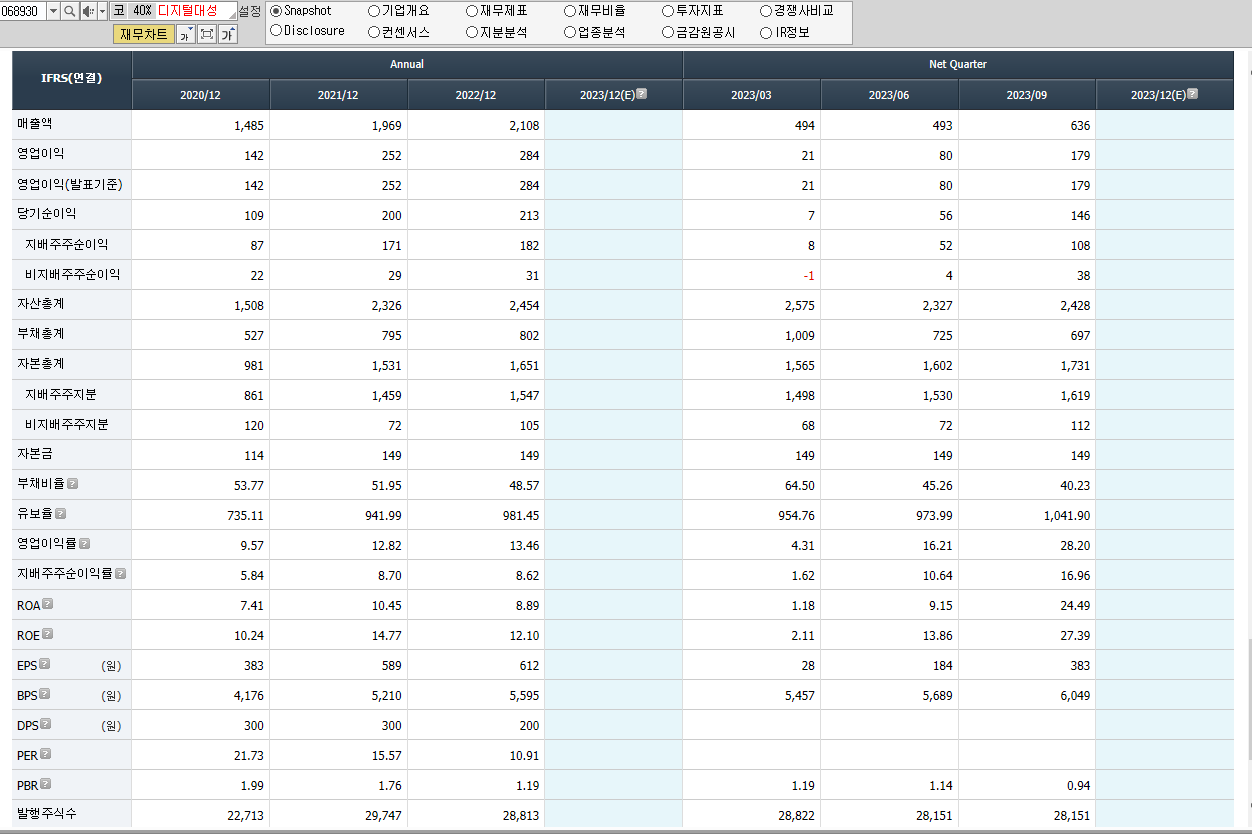Click the 1,041.90 유보율 value
Viewport: 1252px width, 834px height.
pyautogui.click(x=1068, y=516)
